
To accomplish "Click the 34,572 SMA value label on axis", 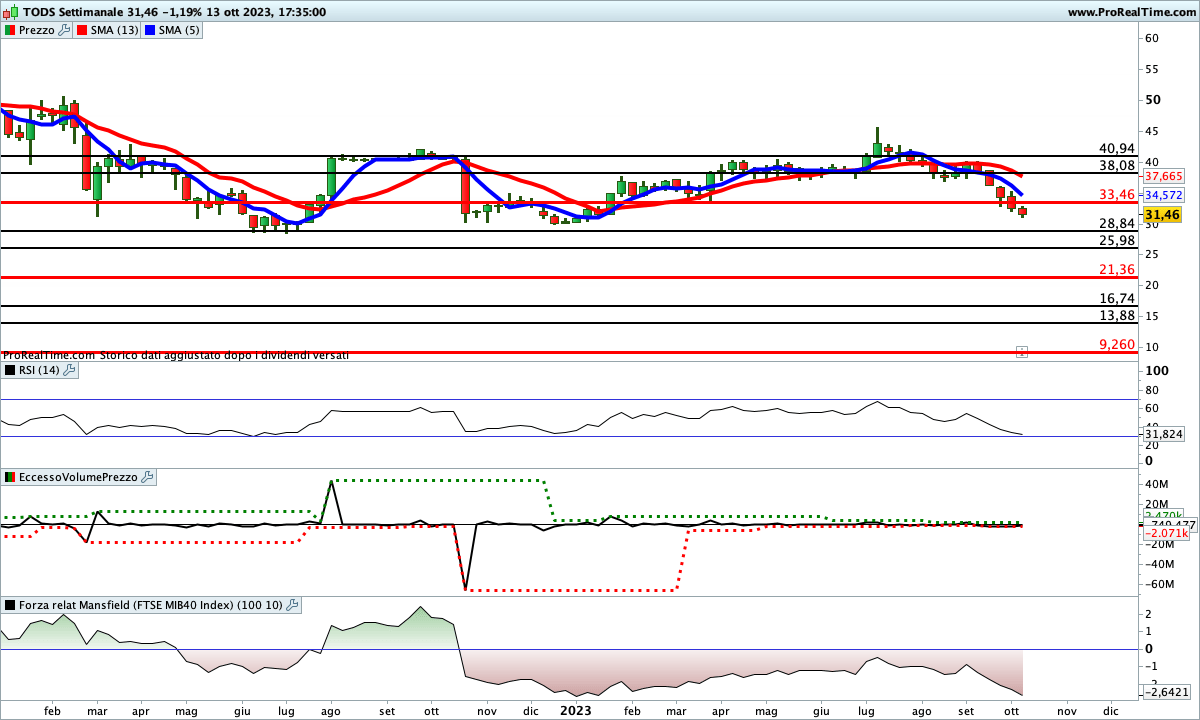I will click(1163, 195).
